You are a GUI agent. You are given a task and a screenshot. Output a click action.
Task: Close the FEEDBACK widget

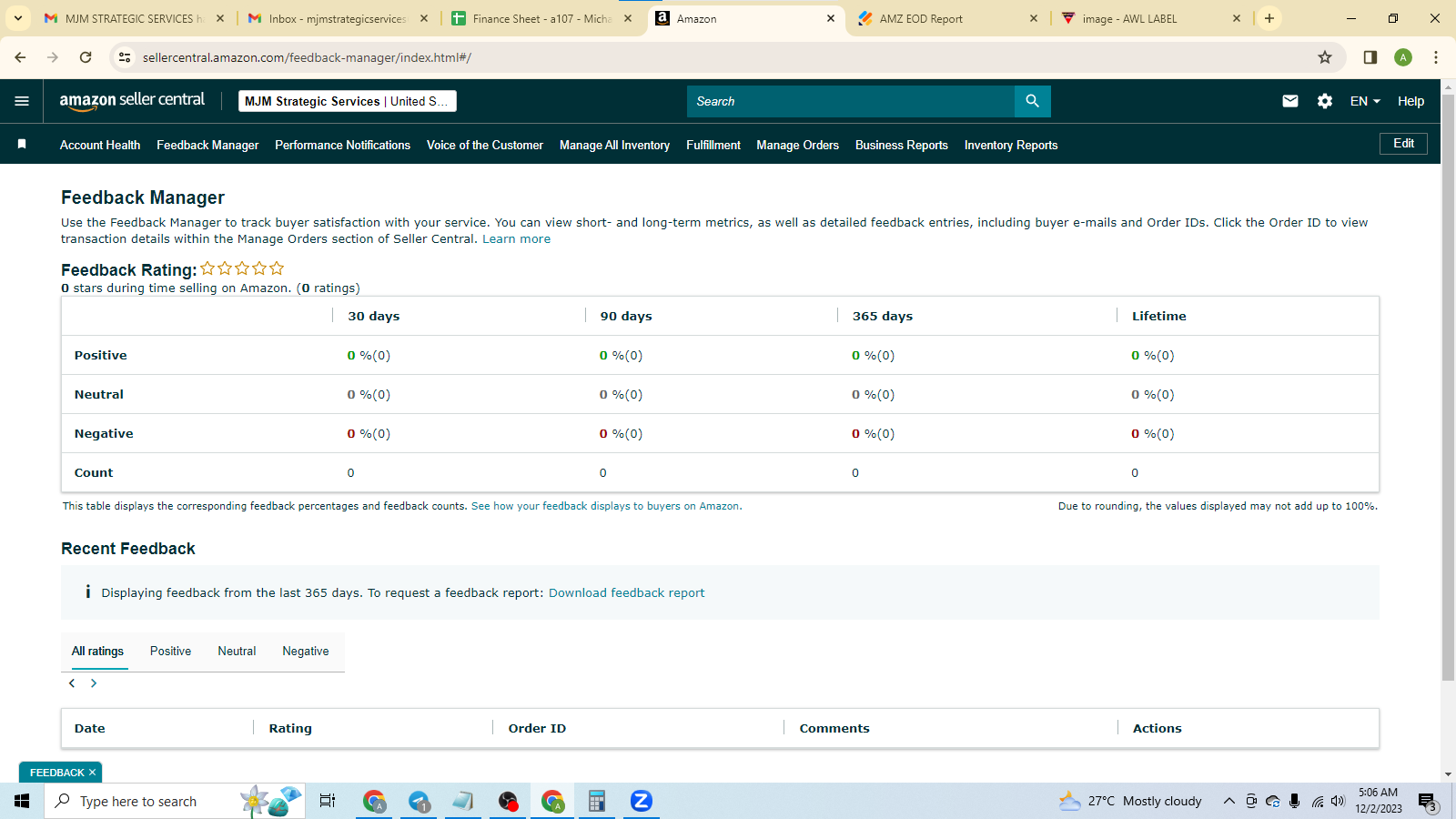coord(92,773)
